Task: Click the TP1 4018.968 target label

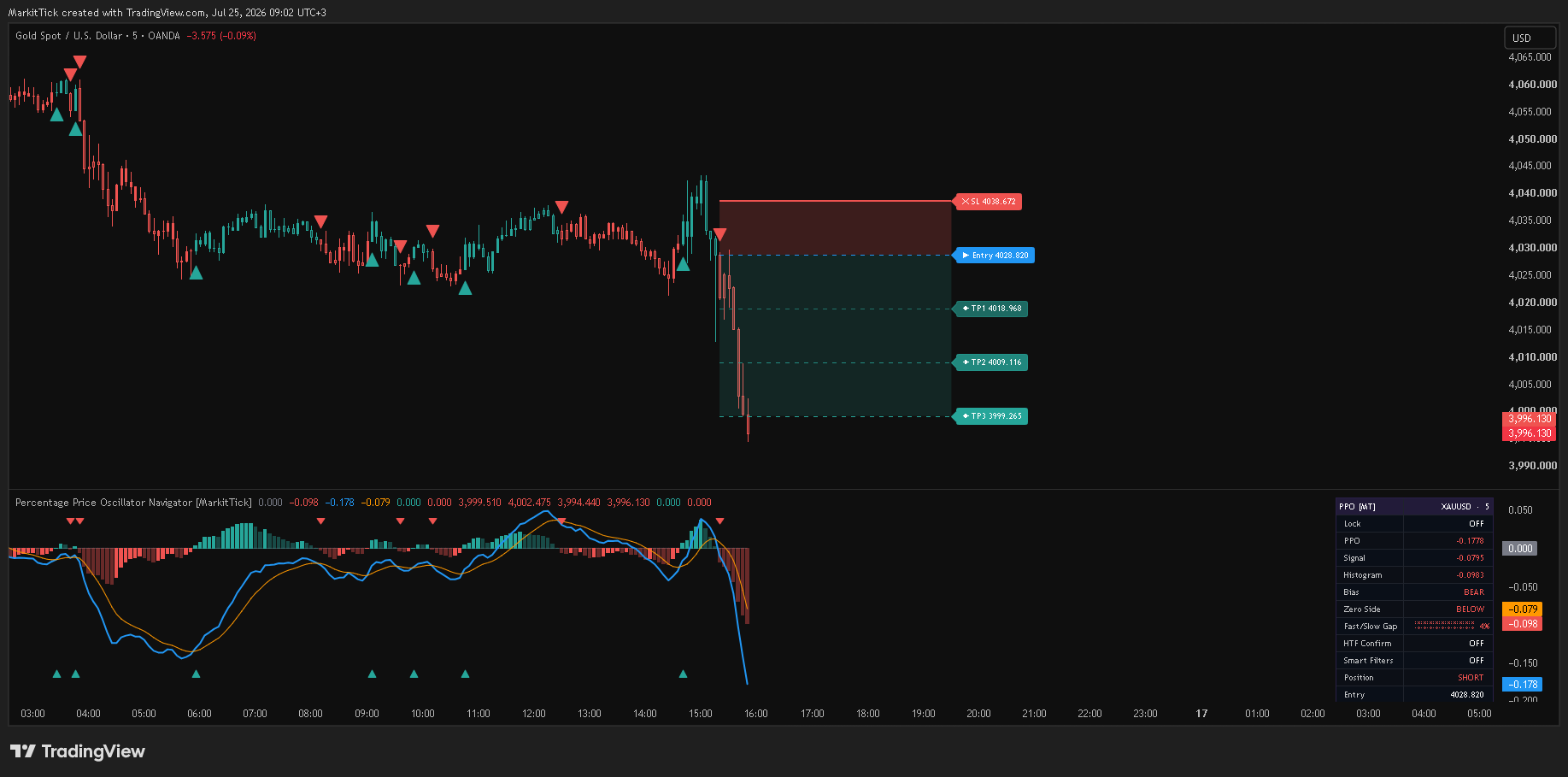Action: pyautogui.click(x=991, y=309)
